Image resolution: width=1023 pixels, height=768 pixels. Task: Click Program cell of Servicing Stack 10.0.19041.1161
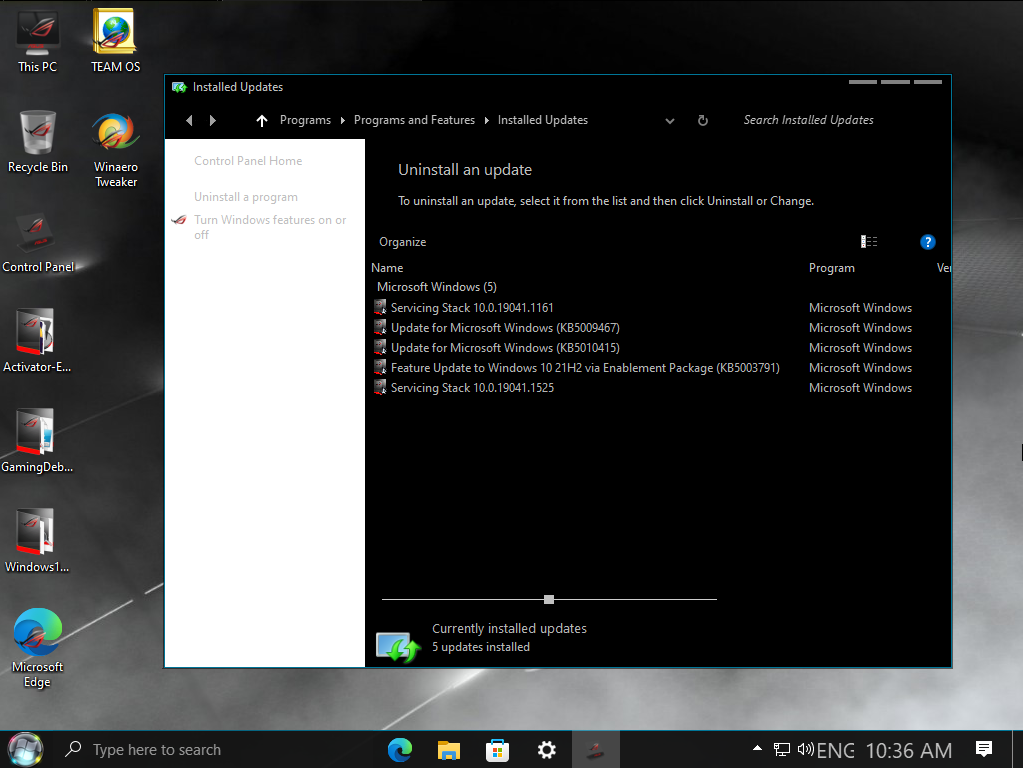pyautogui.click(x=860, y=308)
